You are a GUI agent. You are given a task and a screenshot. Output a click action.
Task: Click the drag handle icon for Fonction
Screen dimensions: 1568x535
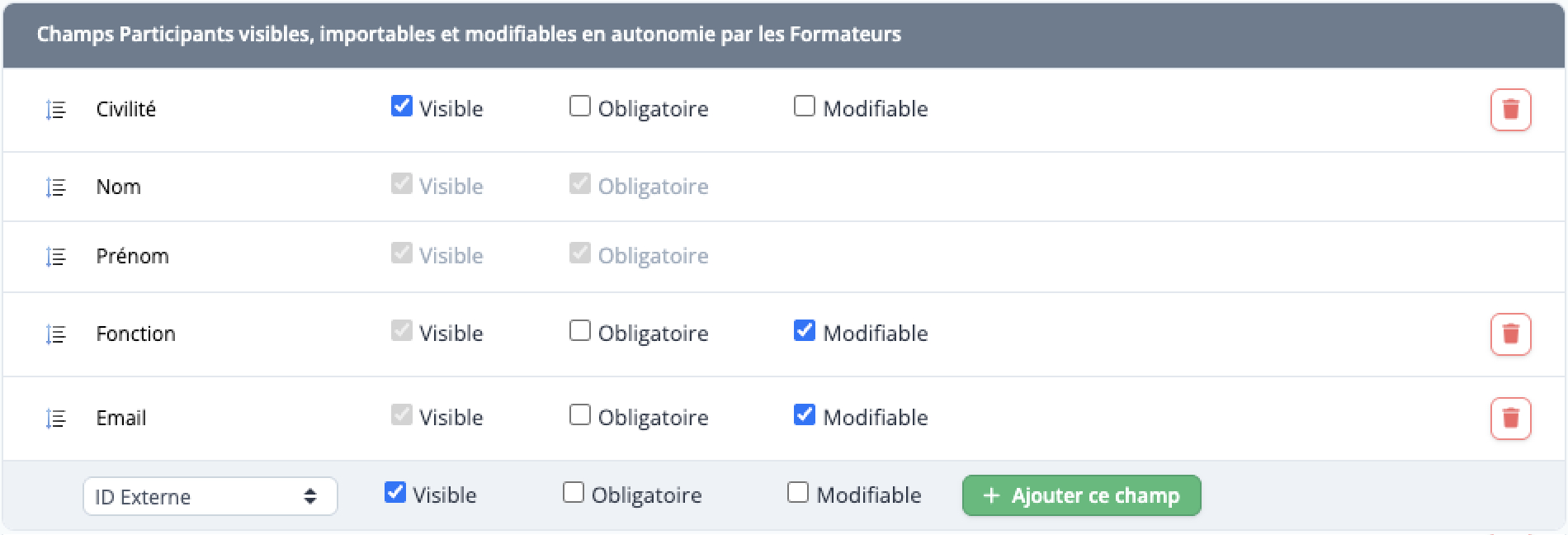[x=55, y=334]
